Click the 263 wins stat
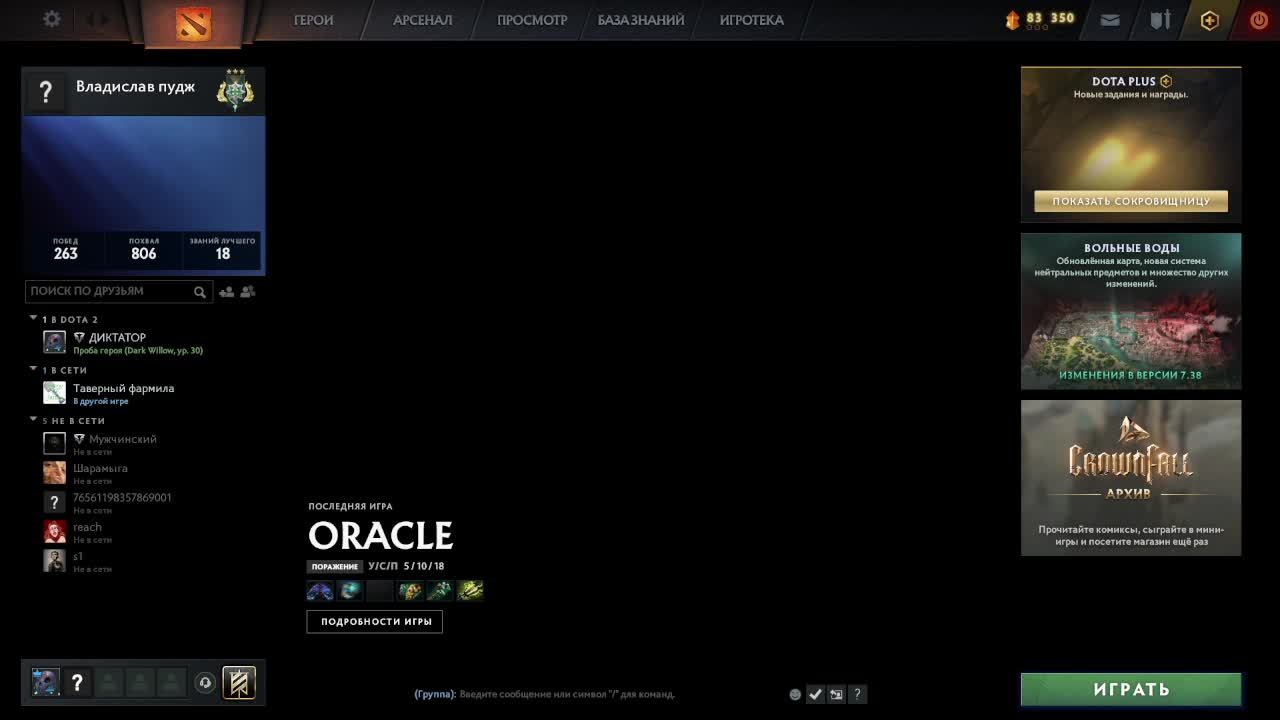Image resolution: width=1280 pixels, height=720 pixels. (x=66, y=249)
